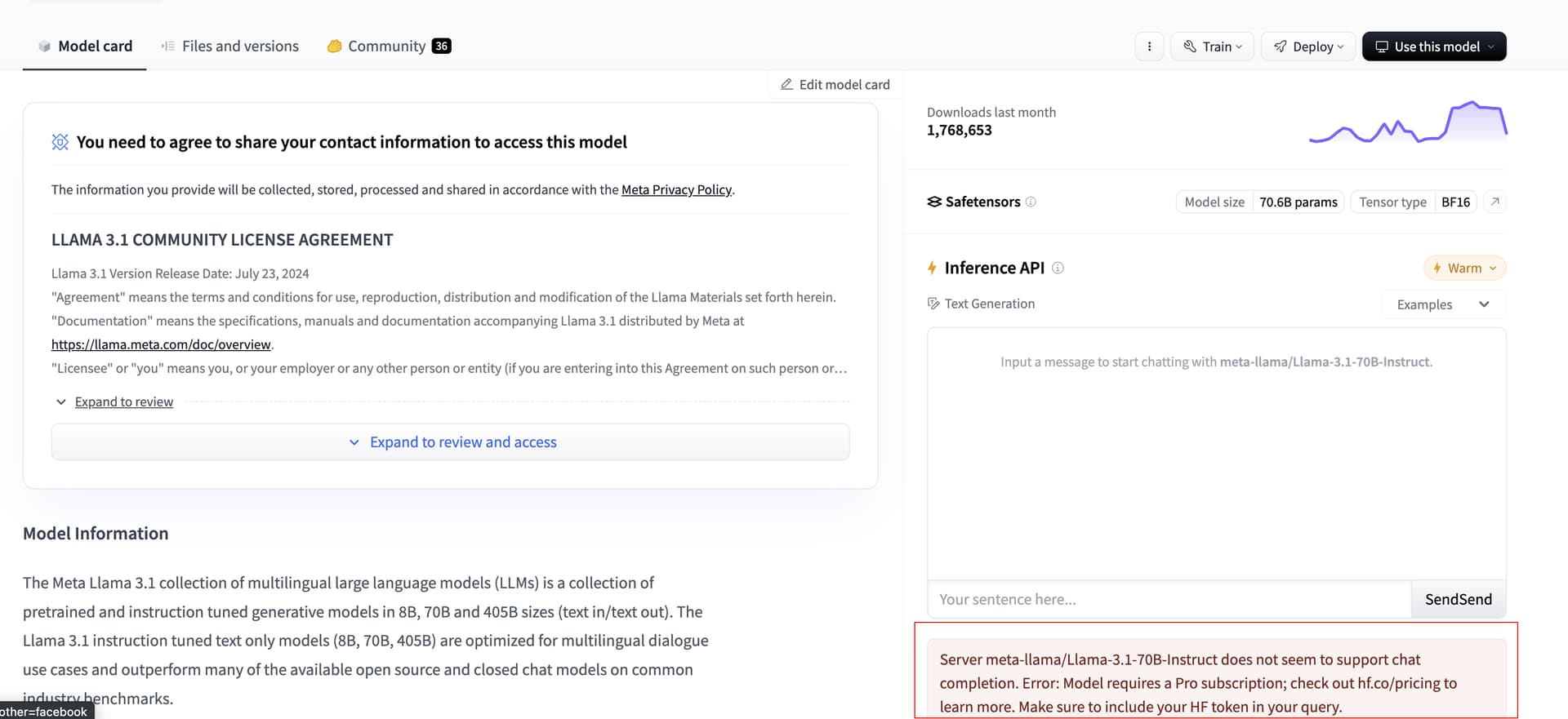This screenshot has height=719, width=1568.
Task: Click the Text Generation pencil icon
Action: coord(933,304)
